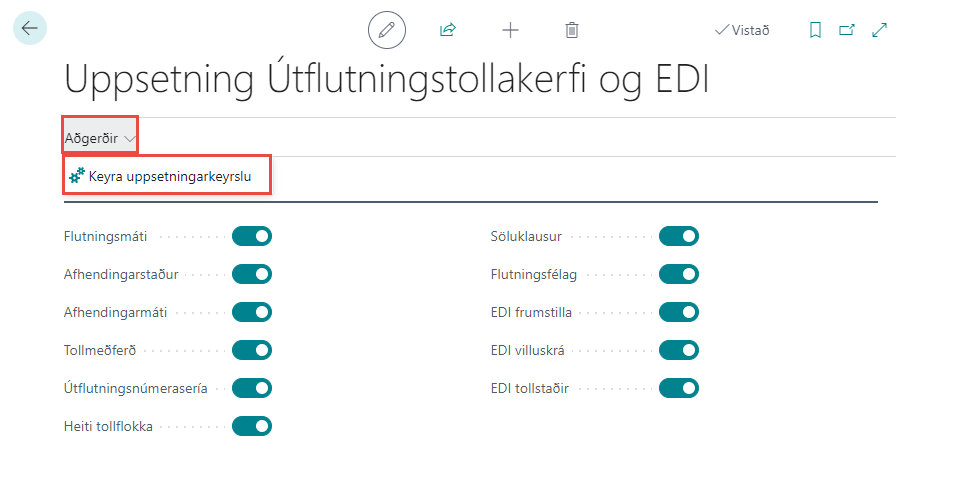Switch off Heiti tollflokka toggle

(x=252, y=426)
